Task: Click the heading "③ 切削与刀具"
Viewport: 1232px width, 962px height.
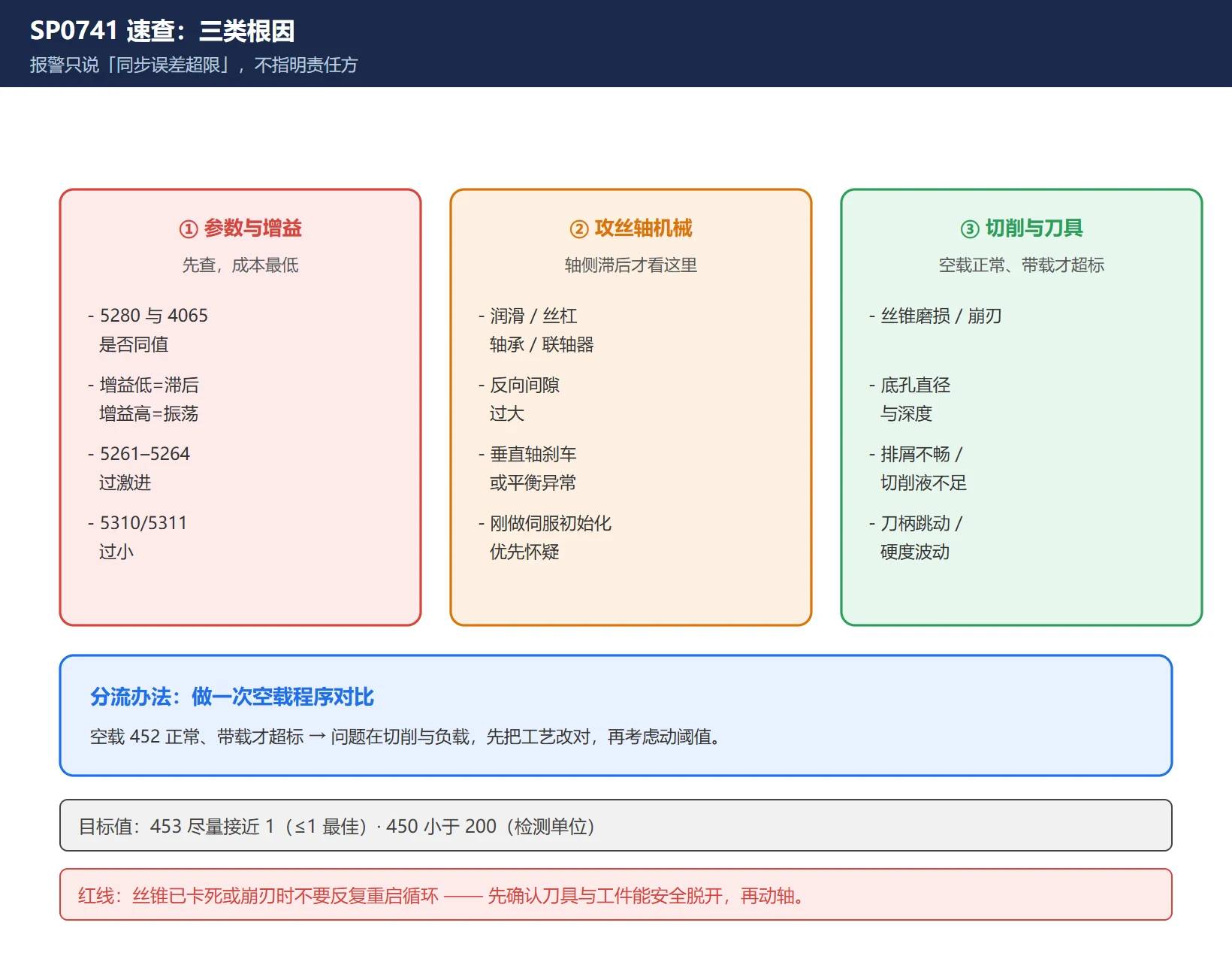Action: [1022, 228]
